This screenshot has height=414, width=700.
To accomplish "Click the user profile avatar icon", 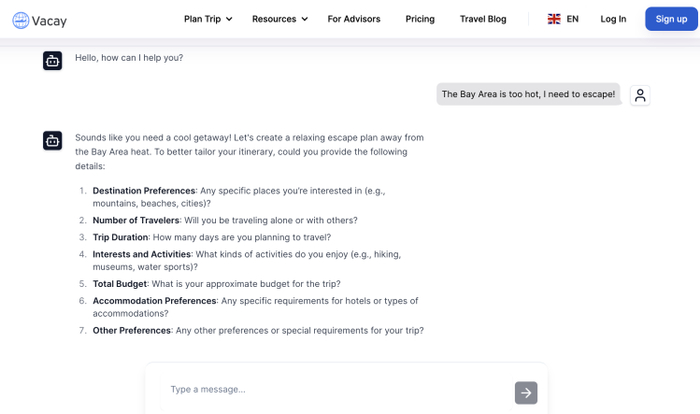I will 640,95.
